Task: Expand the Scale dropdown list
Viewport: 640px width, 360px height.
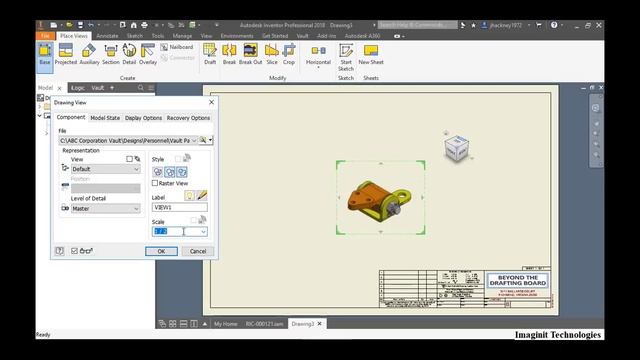Action: coord(203,232)
